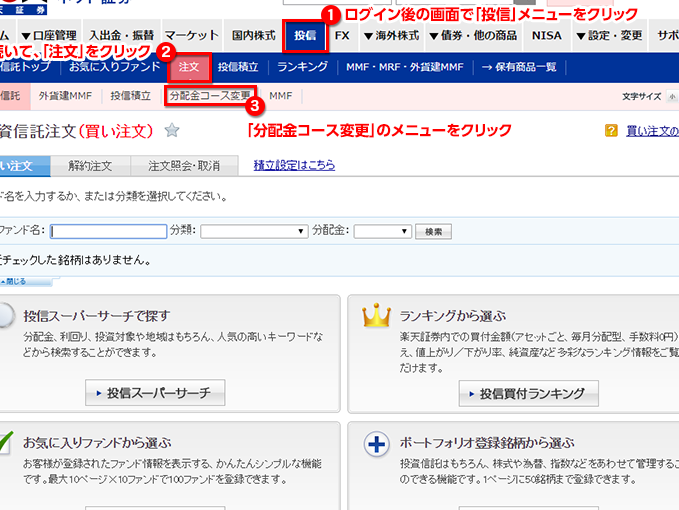The height and width of the screenshot is (510, 679).
Task: Expand the 設定・変更 dropdown menu
Action: point(609,36)
